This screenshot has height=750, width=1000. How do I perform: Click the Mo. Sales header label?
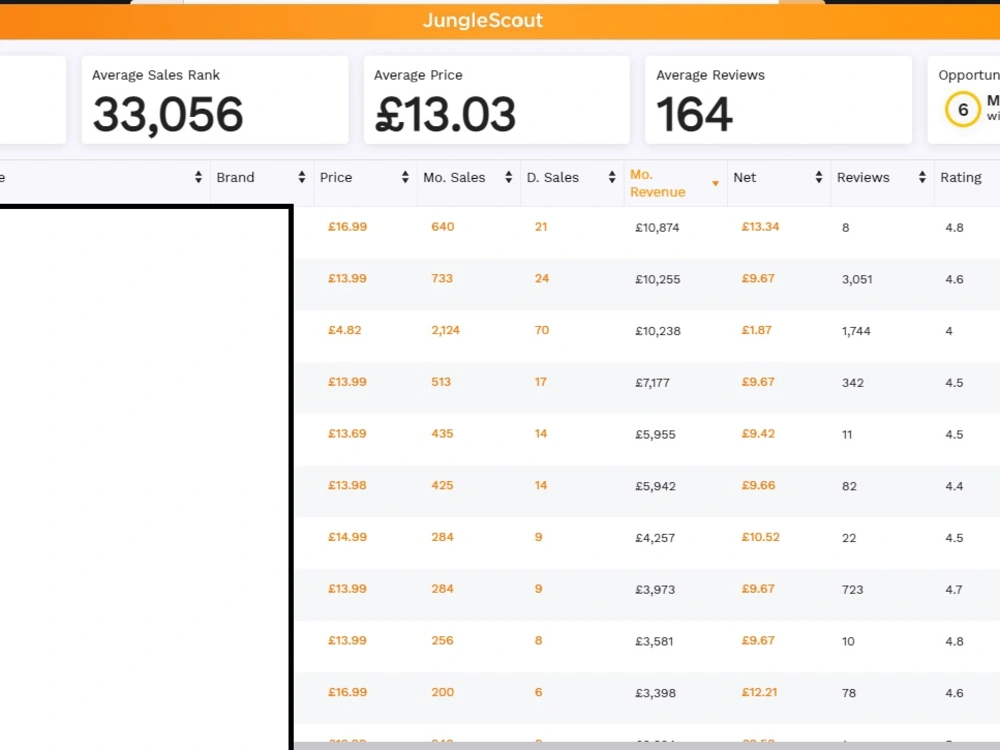[454, 177]
